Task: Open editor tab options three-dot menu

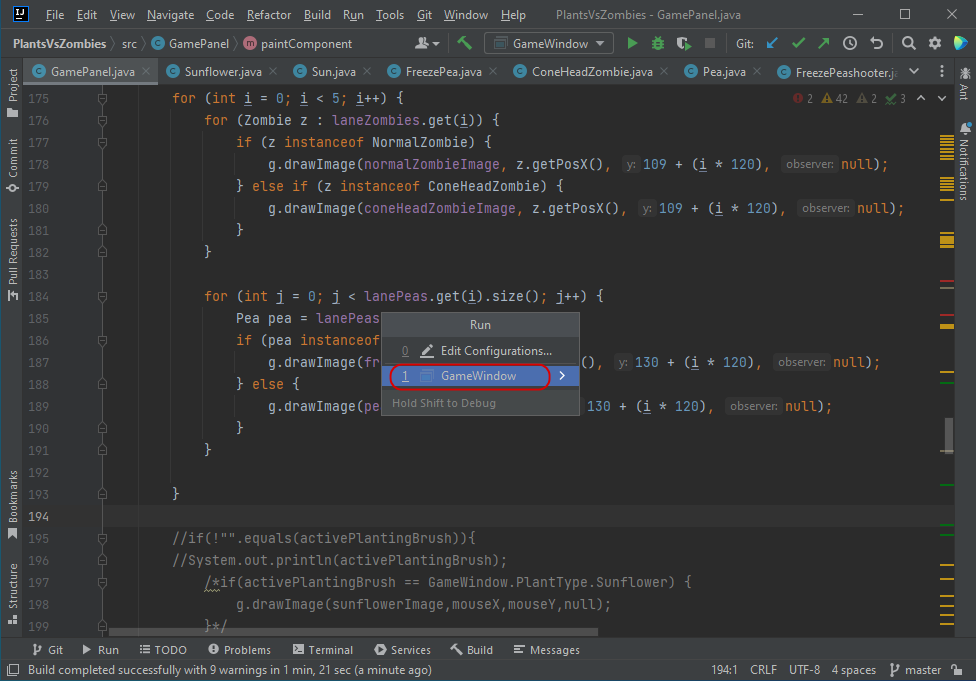Action: tap(941, 72)
